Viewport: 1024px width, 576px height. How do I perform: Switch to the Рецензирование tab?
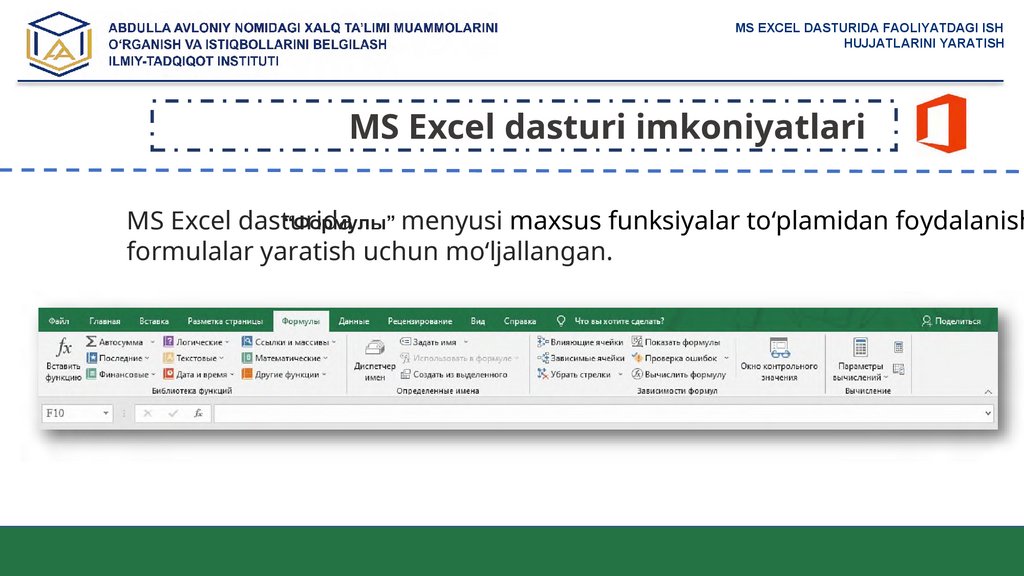(x=420, y=321)
